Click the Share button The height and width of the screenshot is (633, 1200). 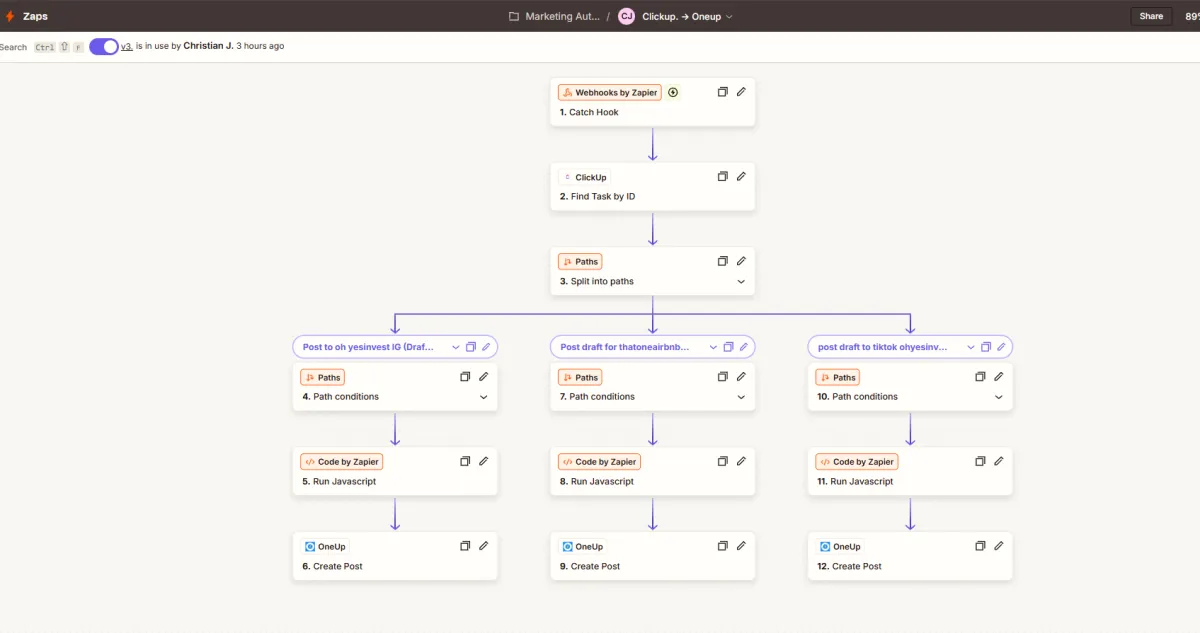[x=1151, y=16]
